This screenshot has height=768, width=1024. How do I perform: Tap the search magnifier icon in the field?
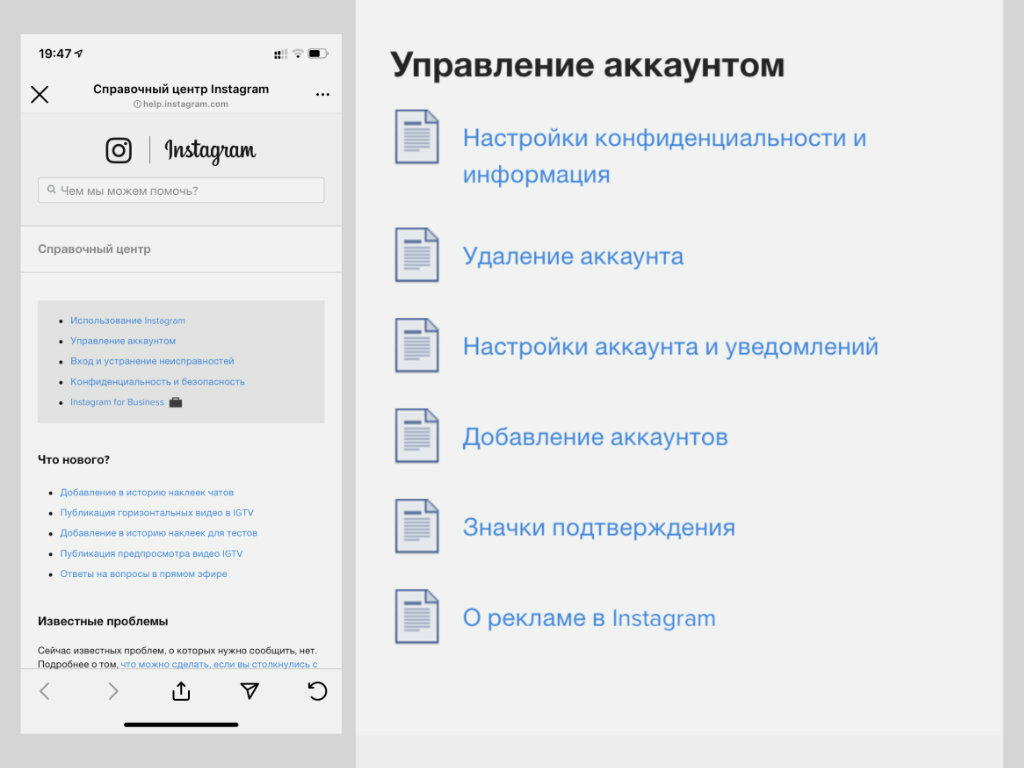click(51, 190)
